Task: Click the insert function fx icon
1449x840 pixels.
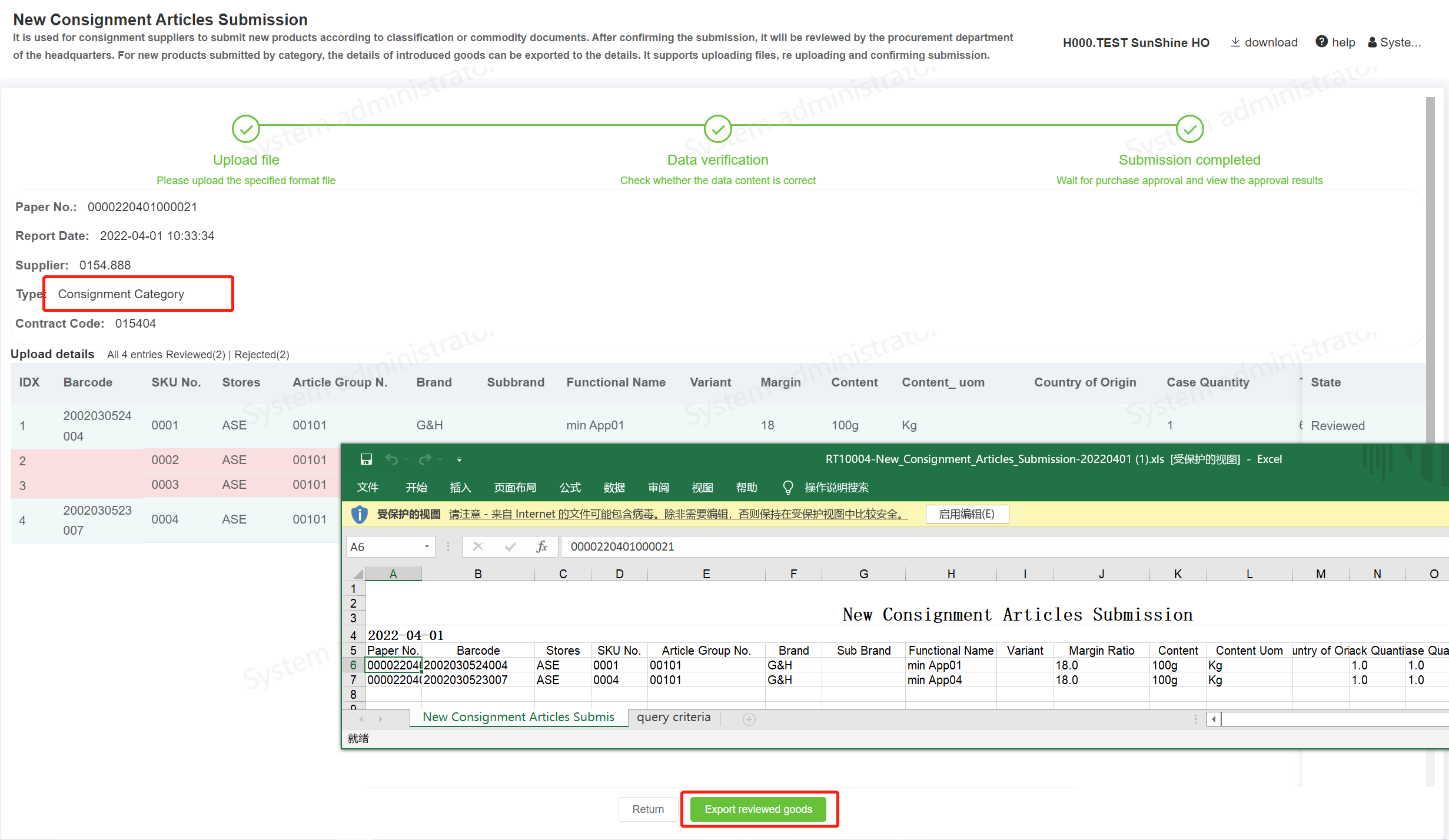Action: (x=541, y=546)
